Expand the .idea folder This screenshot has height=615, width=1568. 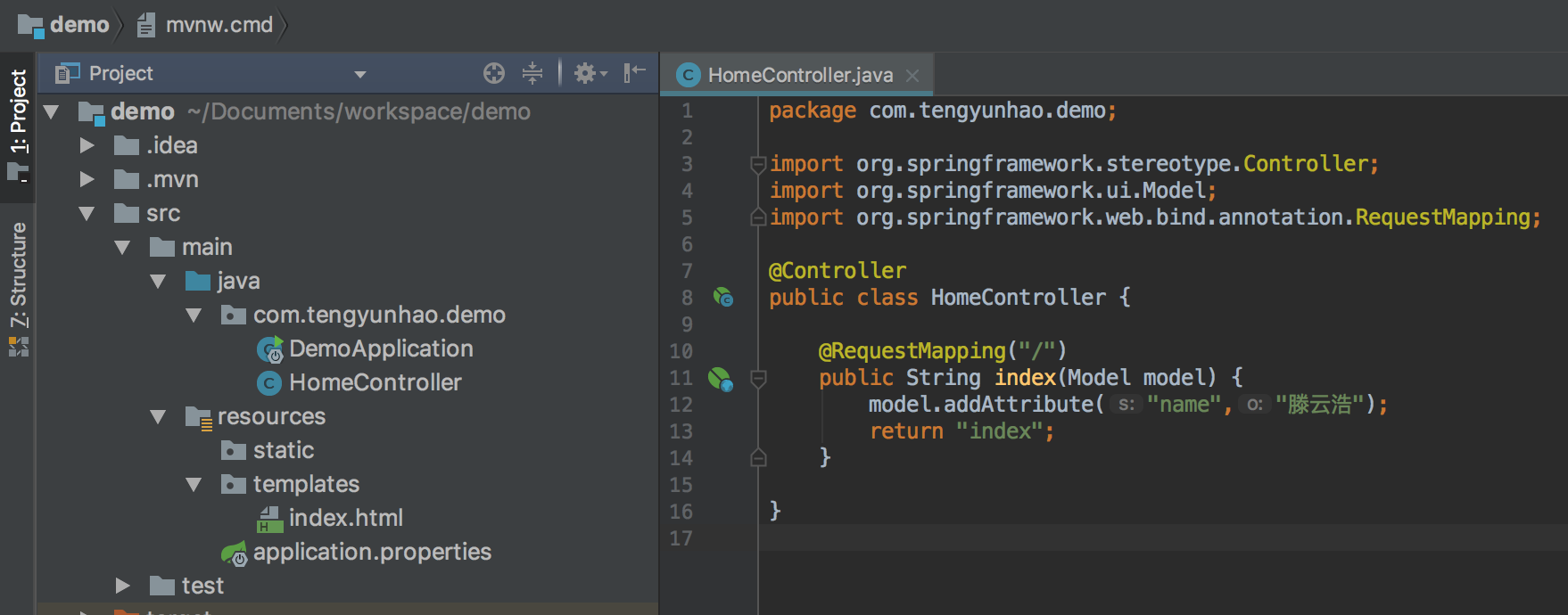87,145
